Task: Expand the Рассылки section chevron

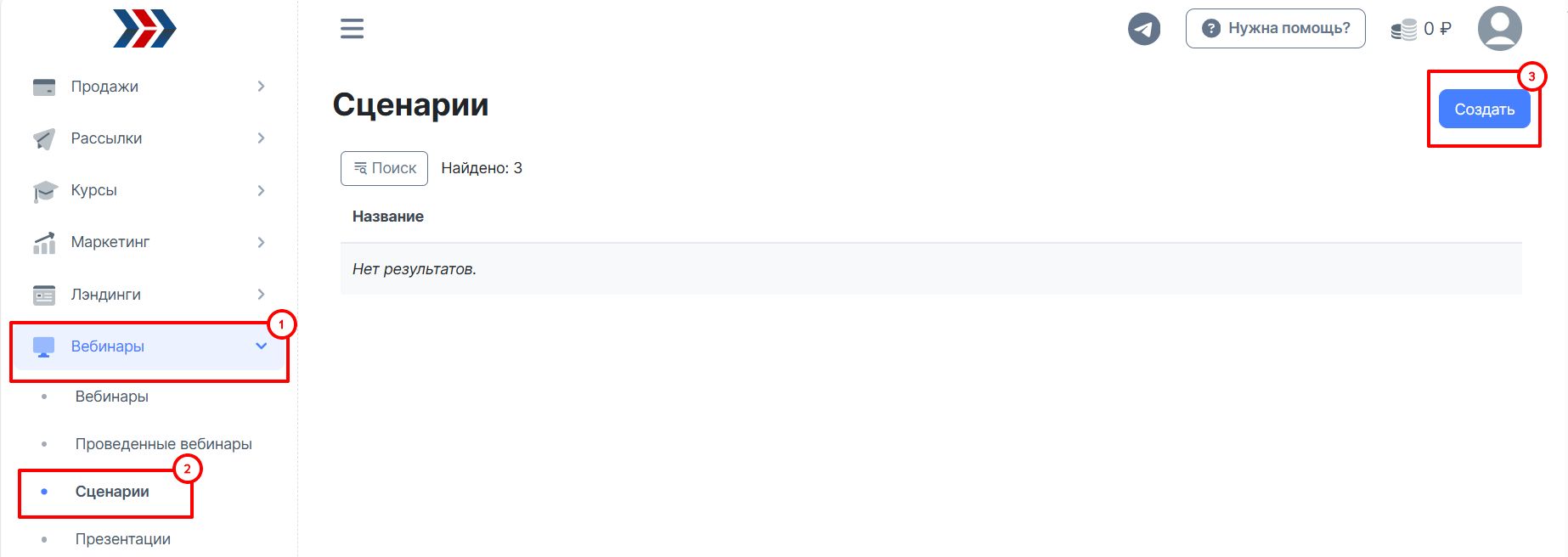Action: point(261,138)
